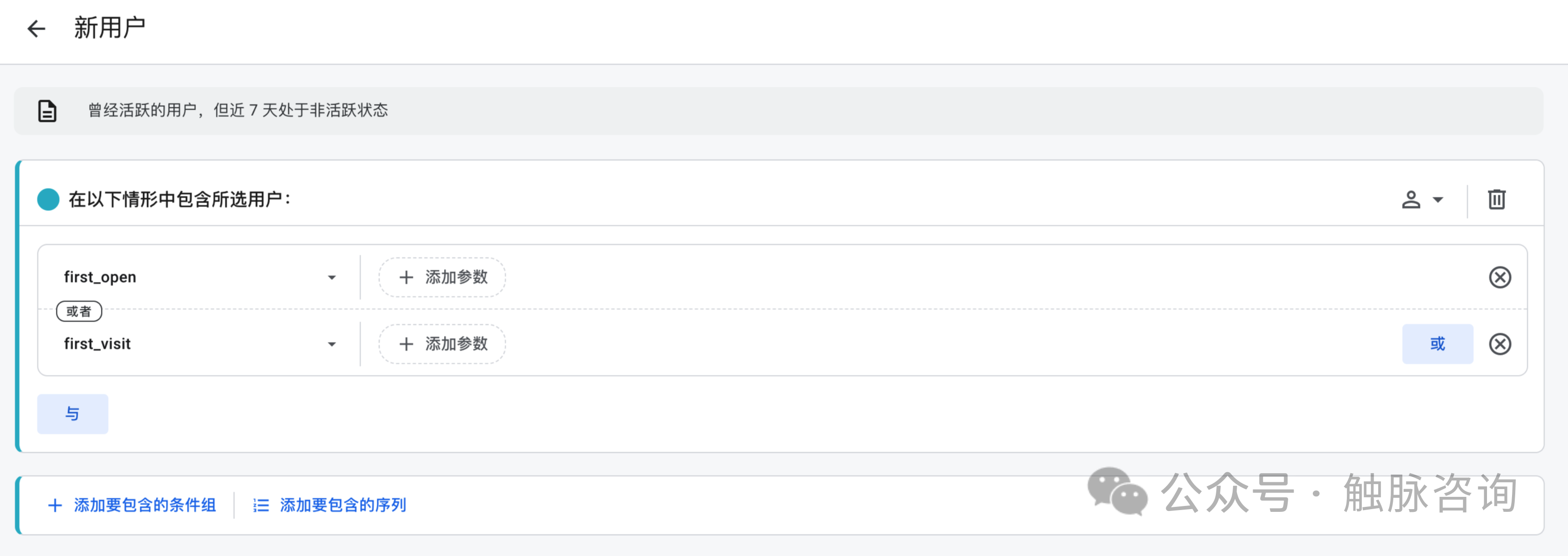1568x556 pixels.
Task: Click the plus icon beside 添加要包含的条件组
Action: coord(55,505)
